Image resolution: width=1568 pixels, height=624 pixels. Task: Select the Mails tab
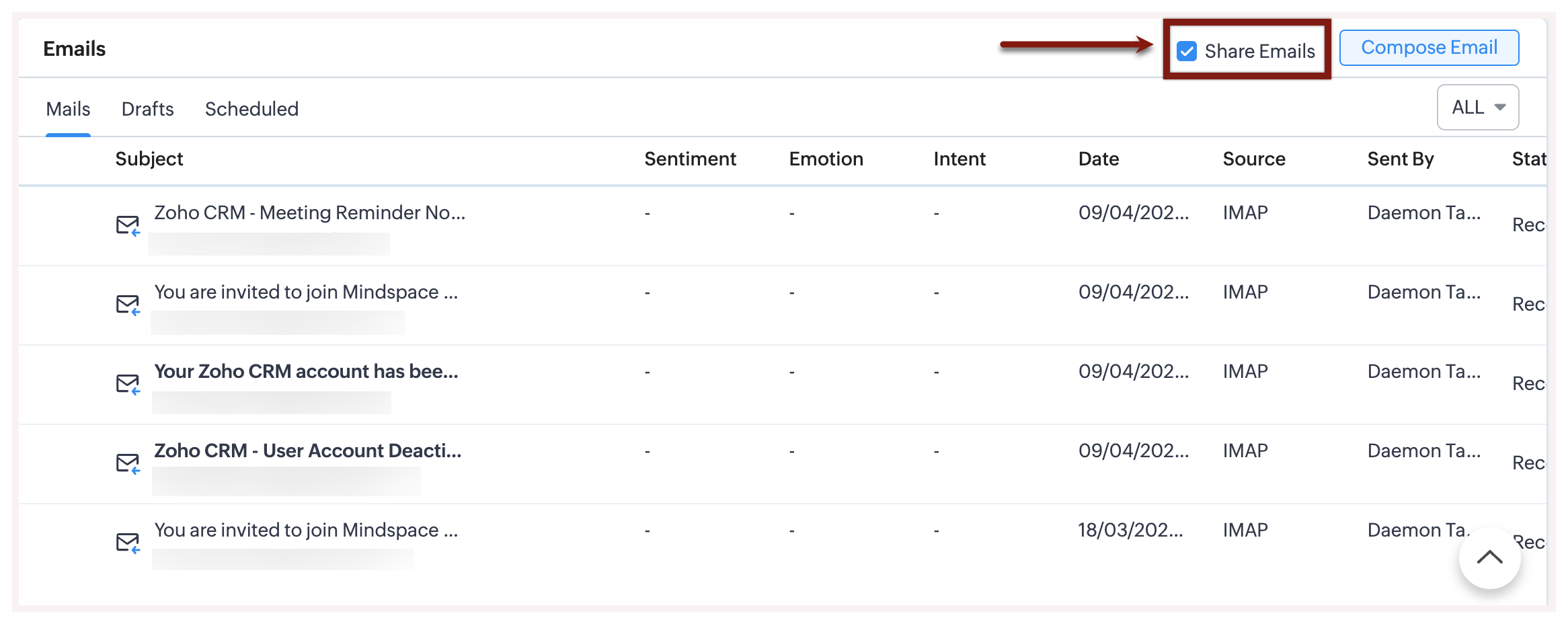point(68,109)
